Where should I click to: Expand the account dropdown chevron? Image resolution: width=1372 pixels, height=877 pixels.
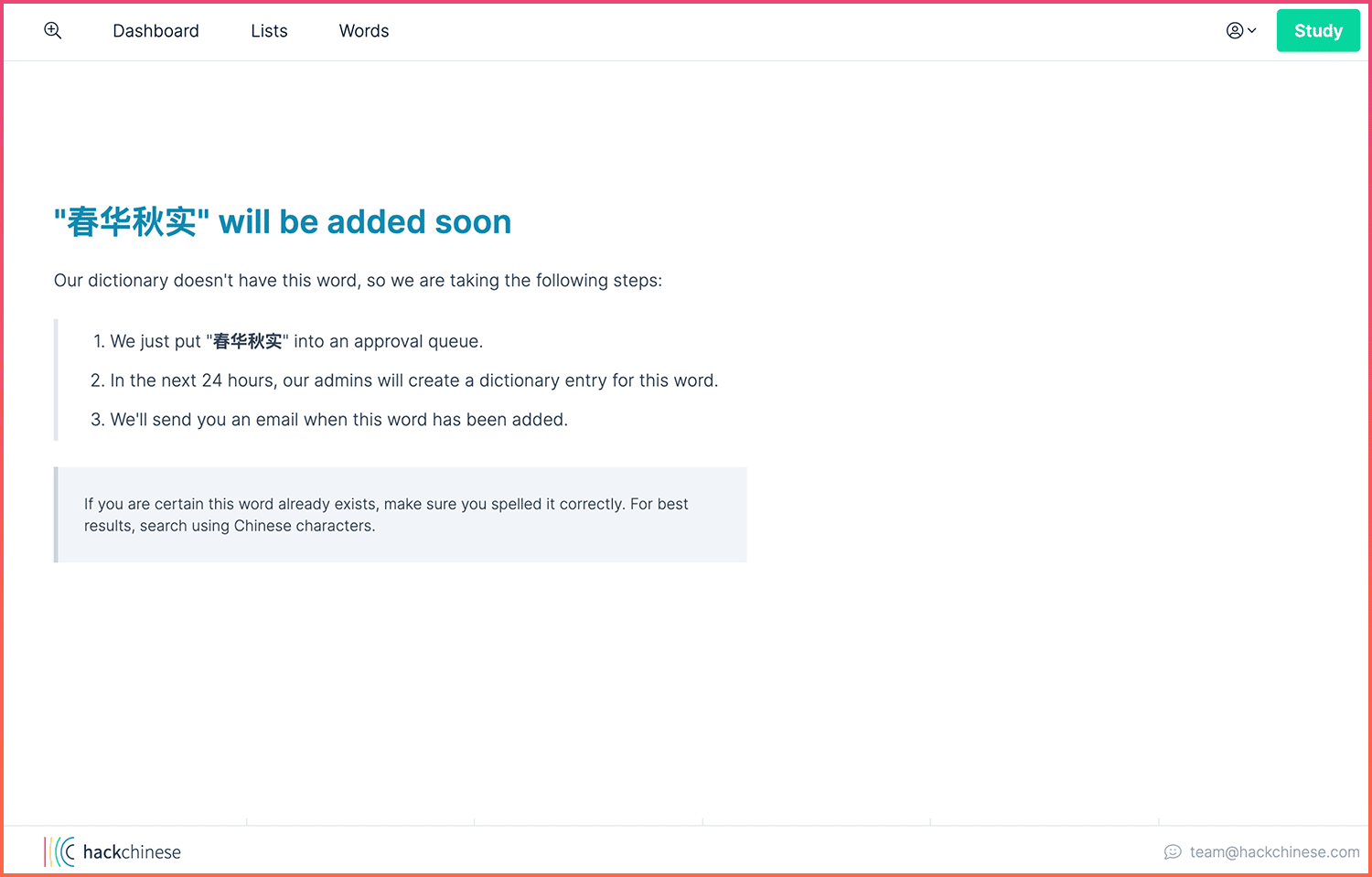pyautogui.click(x=1252, y=30)
